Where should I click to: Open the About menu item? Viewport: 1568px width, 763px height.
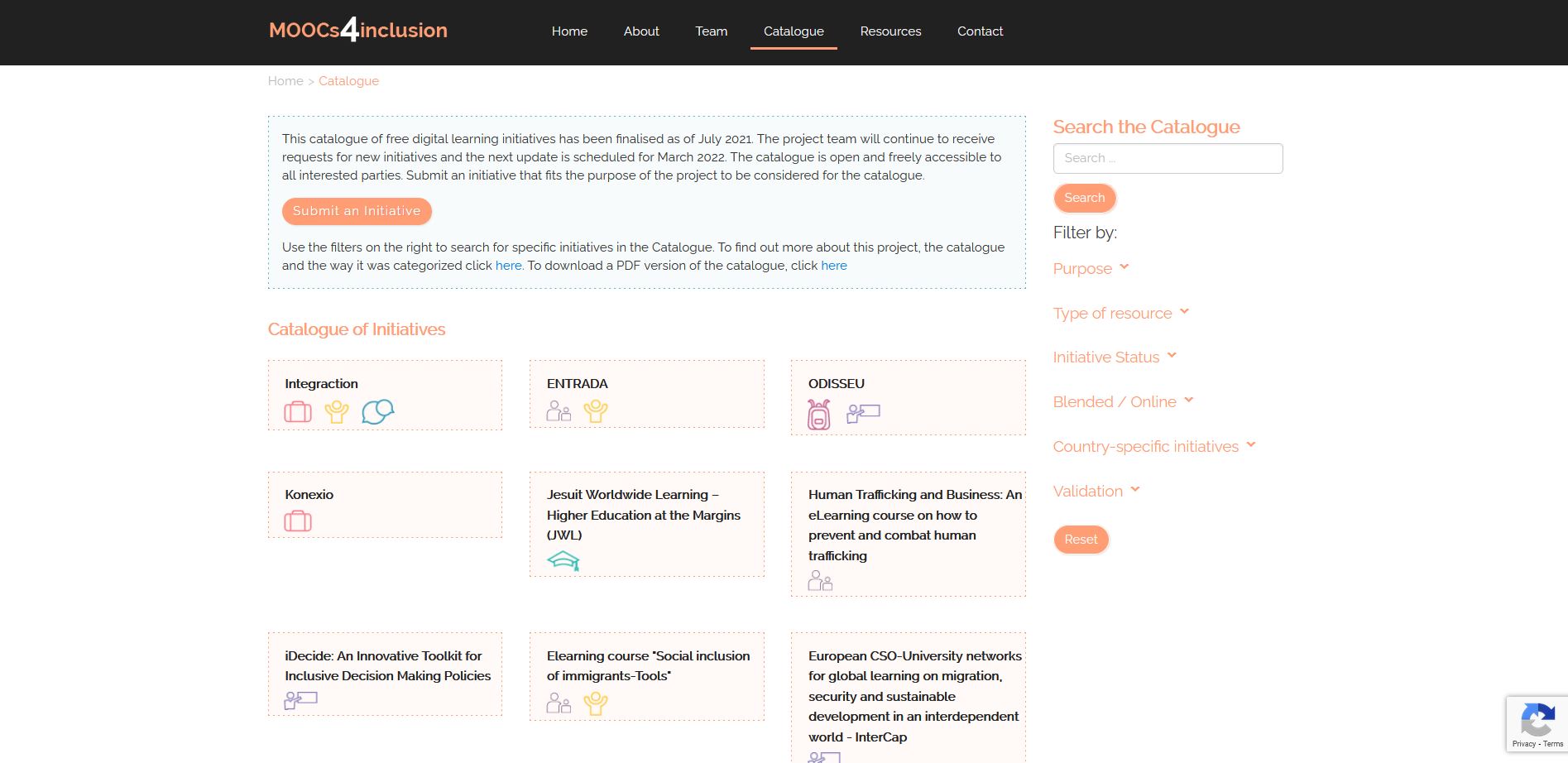(641, 31)
